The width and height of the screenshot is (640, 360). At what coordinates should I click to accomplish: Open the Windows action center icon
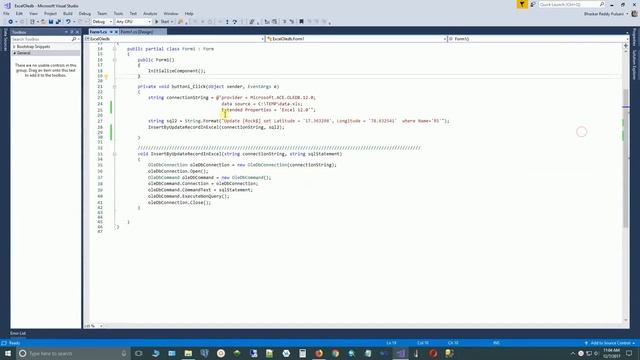(x=629, y=353)
